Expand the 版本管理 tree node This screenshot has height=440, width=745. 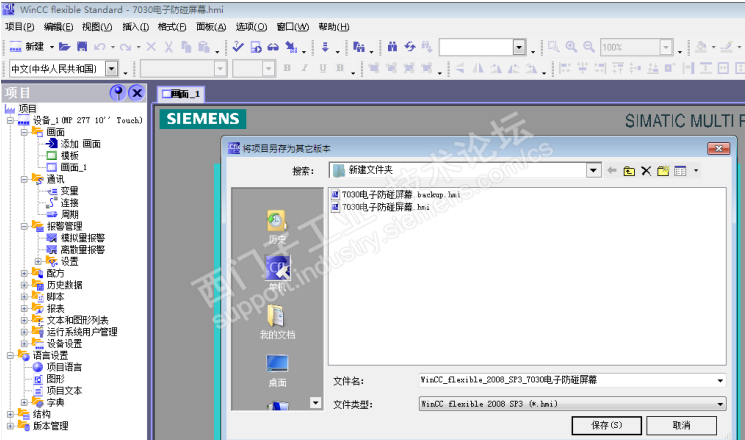pyautogui.click(x=10, y=426)
